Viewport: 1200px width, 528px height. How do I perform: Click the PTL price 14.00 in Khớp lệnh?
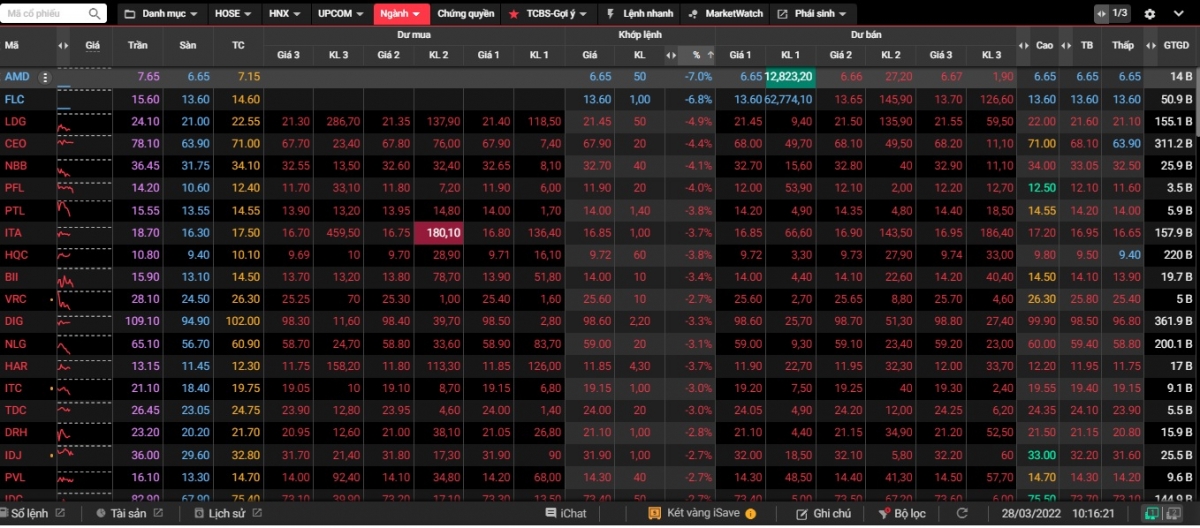pos(597,210)
